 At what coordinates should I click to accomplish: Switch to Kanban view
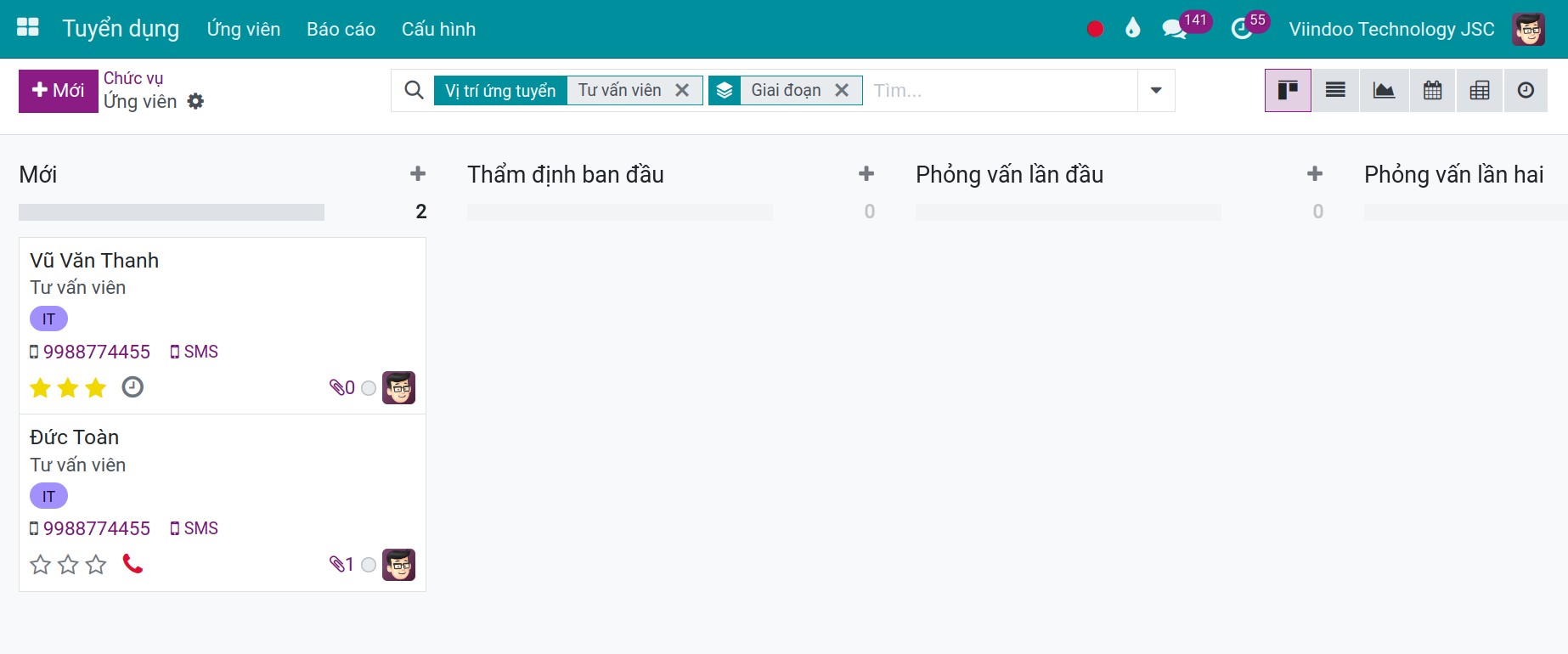pyautogui.click(x=1288, y=90)
